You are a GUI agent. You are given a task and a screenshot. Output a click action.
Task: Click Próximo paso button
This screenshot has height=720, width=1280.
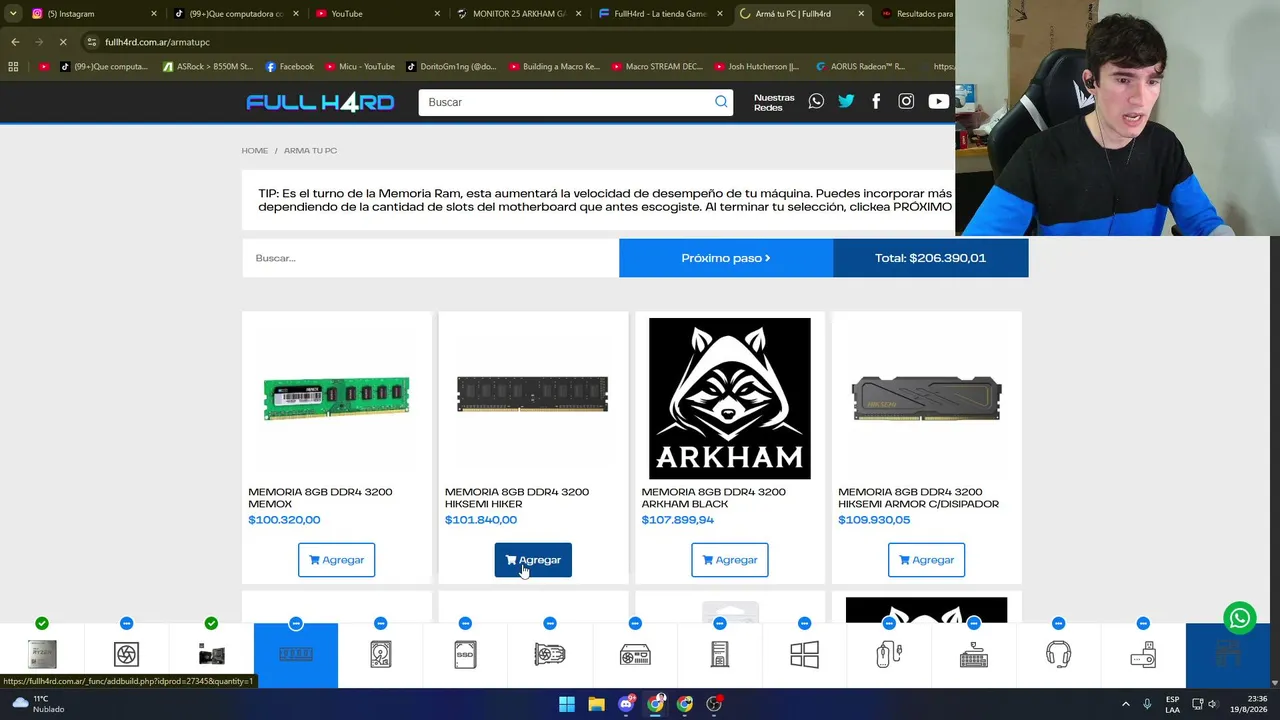tap(726, 258)
